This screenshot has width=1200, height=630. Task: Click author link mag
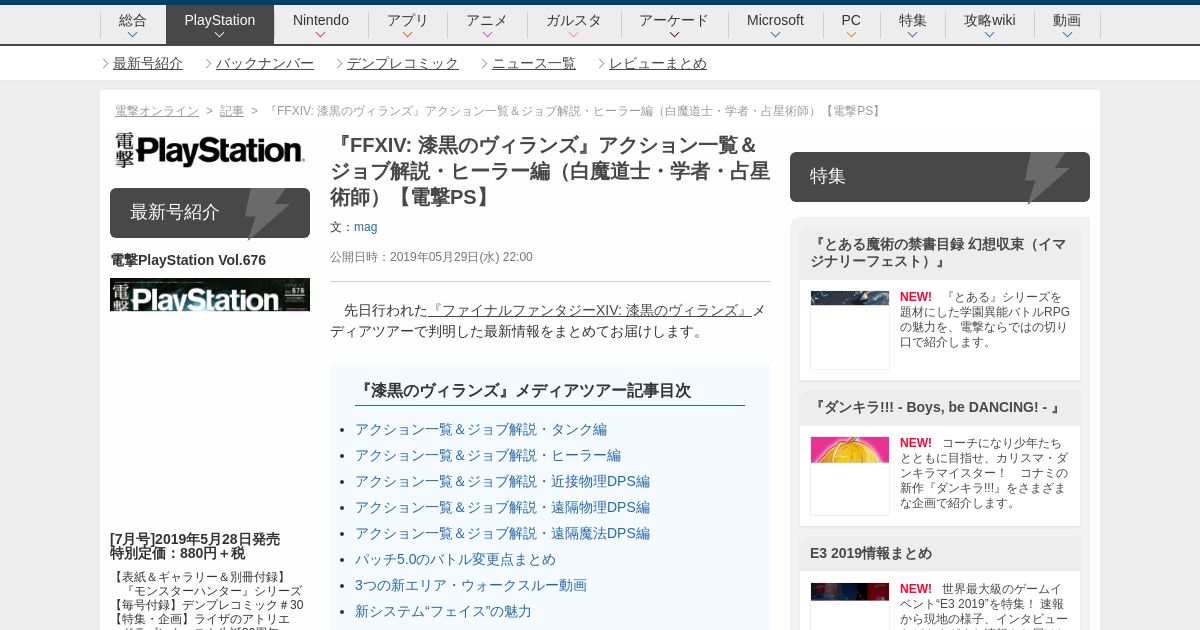click(x=365, y=227)
